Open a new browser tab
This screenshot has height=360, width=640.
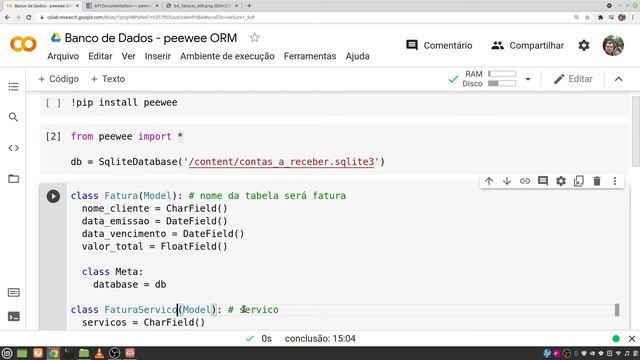point(249,6)
